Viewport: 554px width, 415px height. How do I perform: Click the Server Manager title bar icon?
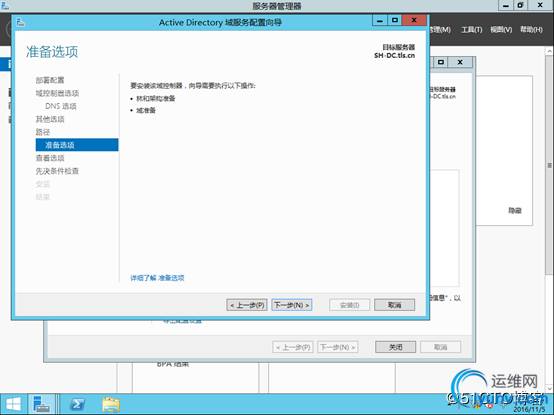(x=5, y=5)
